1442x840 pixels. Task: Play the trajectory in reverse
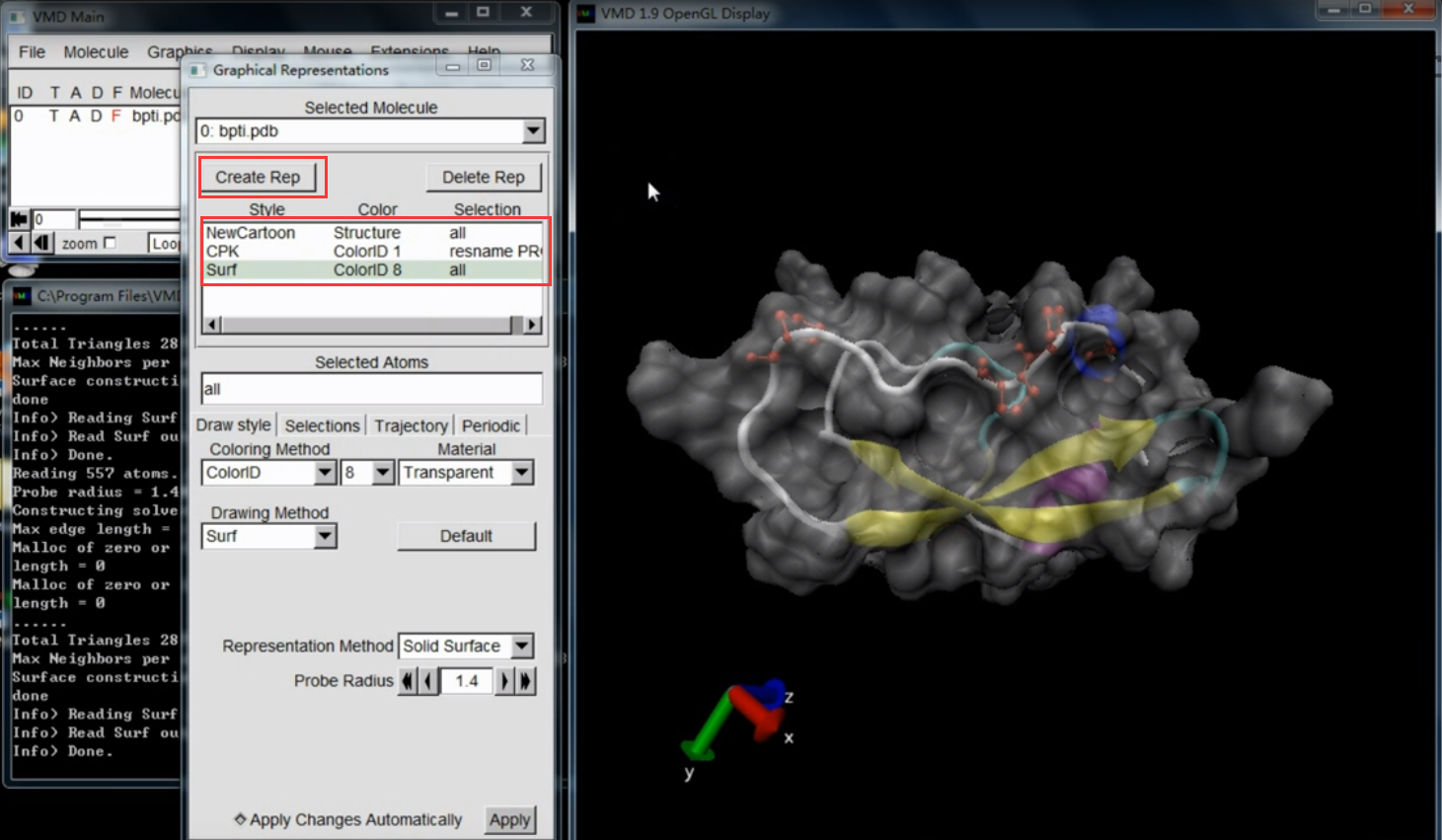(x=19, y=243)
